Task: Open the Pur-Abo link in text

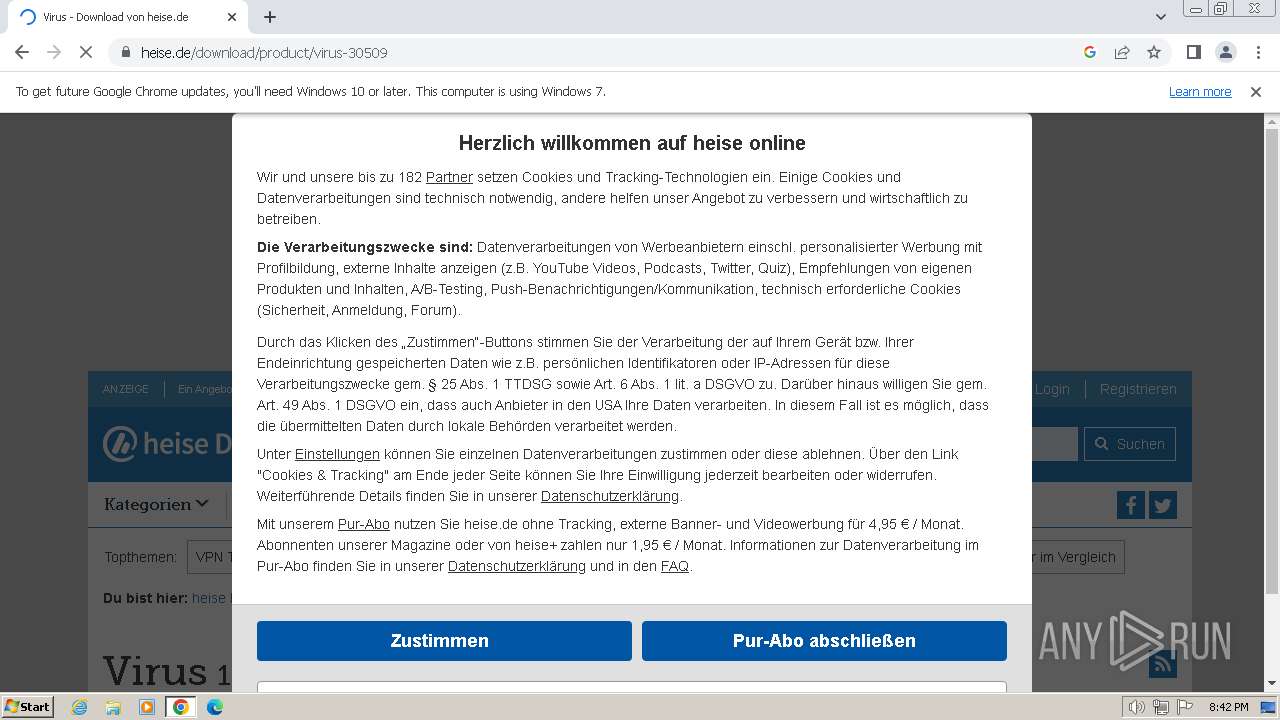Action: pos(364,524)
